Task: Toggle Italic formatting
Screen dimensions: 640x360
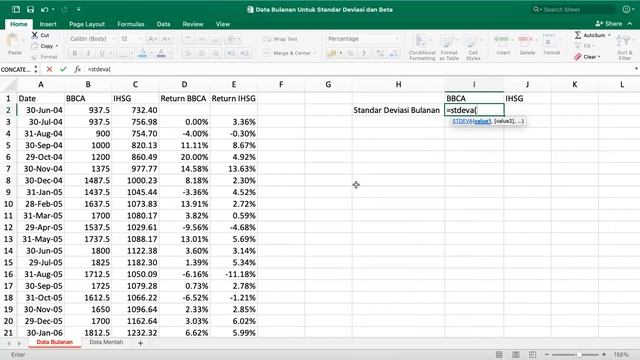Action: pos(88,53)
